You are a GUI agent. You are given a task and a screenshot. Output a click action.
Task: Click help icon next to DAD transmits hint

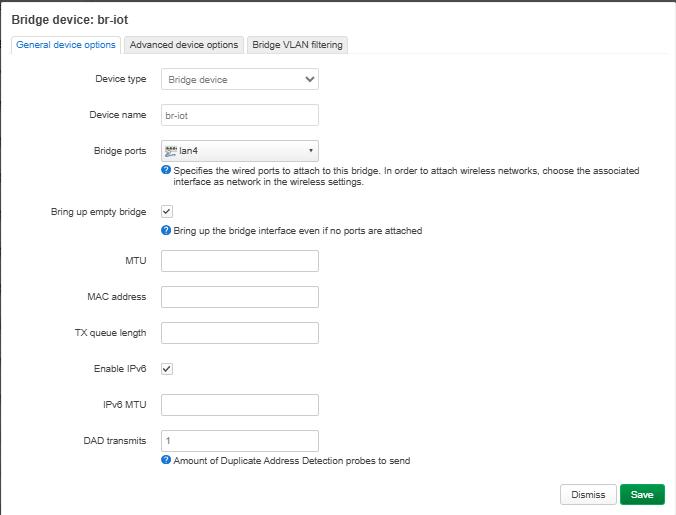[166, 460]
